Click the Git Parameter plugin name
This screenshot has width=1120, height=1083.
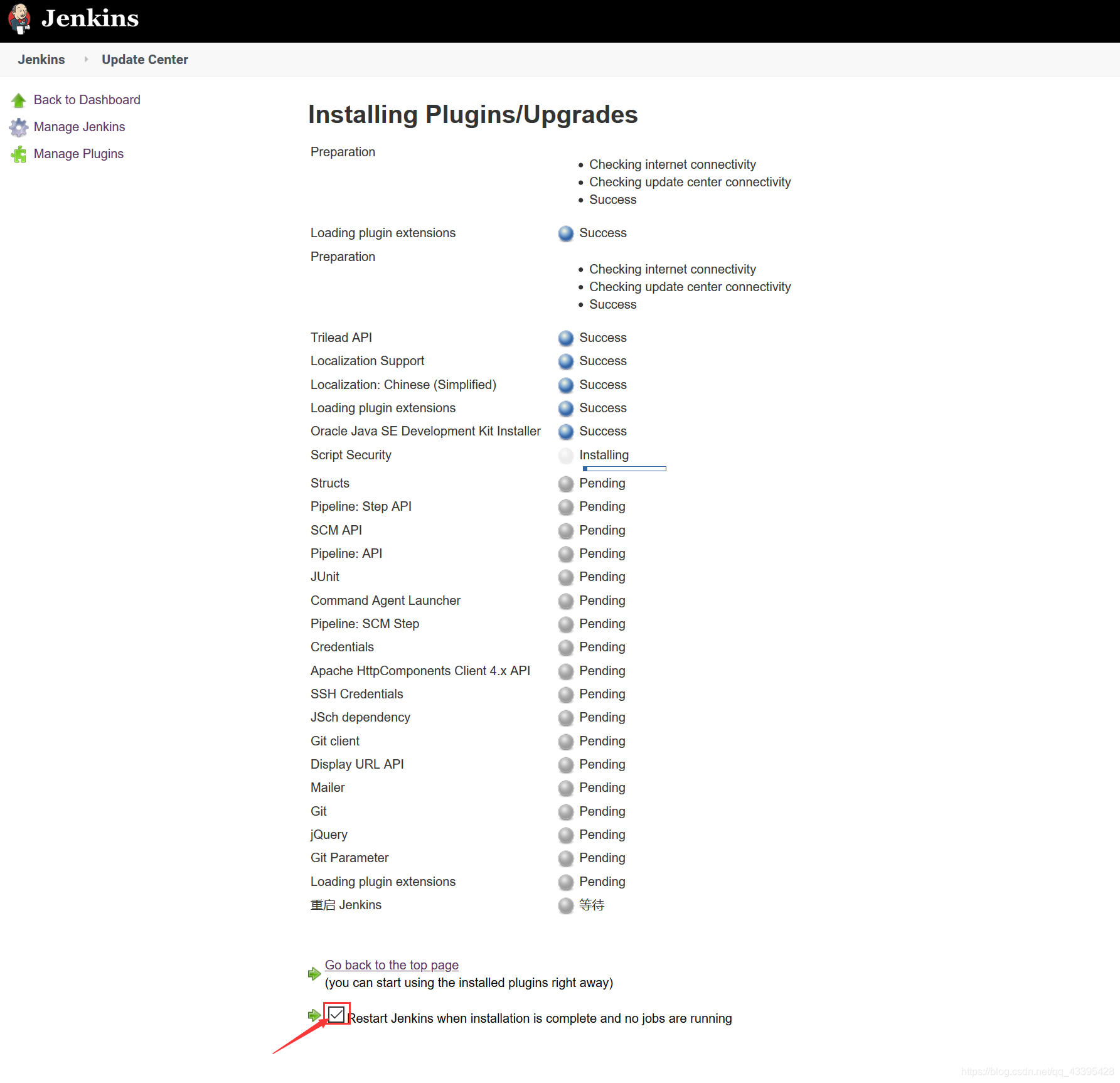[349, 858]
